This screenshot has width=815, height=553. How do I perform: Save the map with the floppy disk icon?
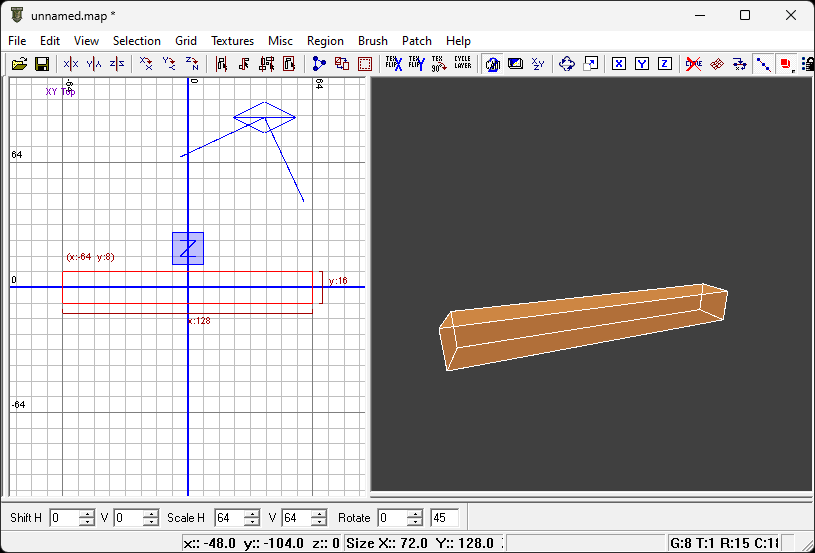click(42, 64)
